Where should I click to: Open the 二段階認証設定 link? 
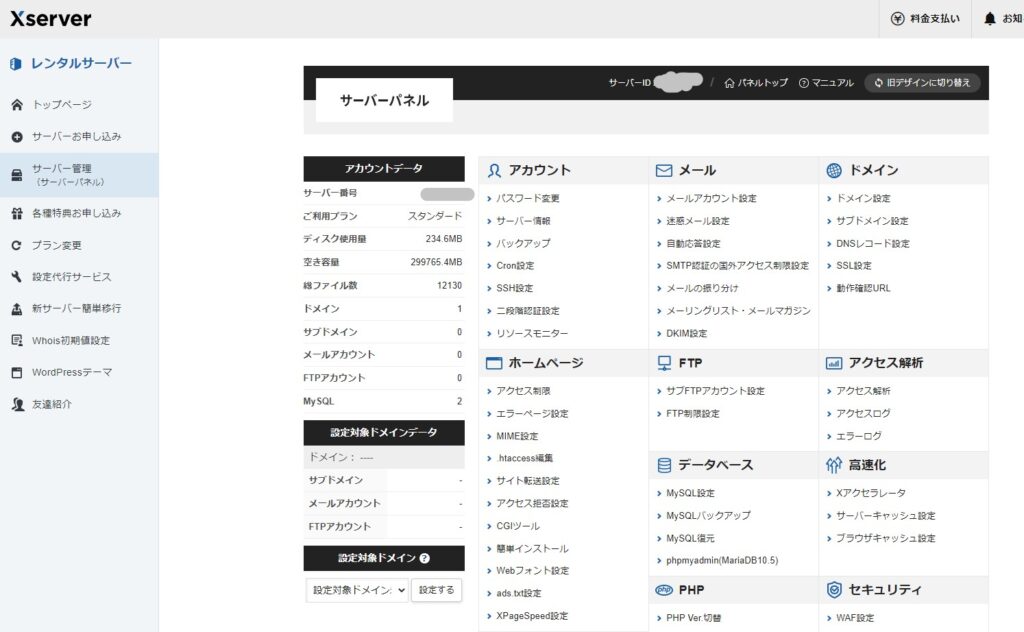(x=528, y=311)
